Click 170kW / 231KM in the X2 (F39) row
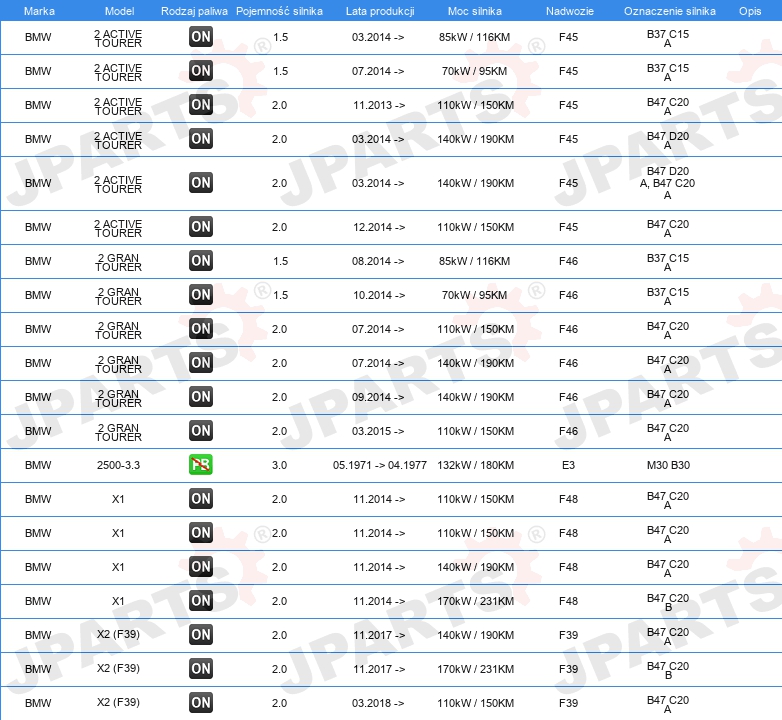The height and width of the screenshot is (720, 782). (475, 669)
